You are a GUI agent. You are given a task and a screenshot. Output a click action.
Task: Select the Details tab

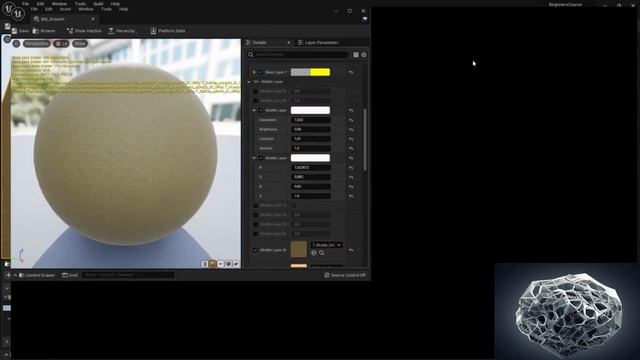pos(259,42)
